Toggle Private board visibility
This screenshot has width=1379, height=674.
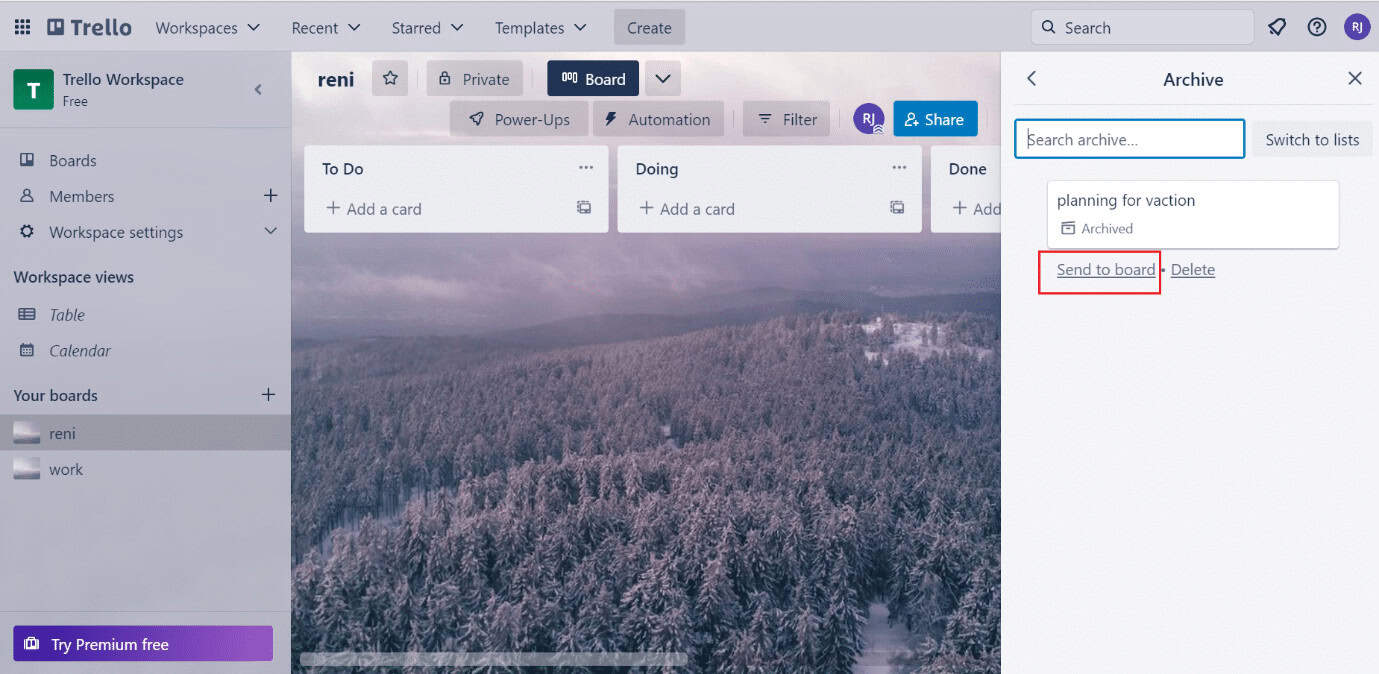tap(474, 79)
